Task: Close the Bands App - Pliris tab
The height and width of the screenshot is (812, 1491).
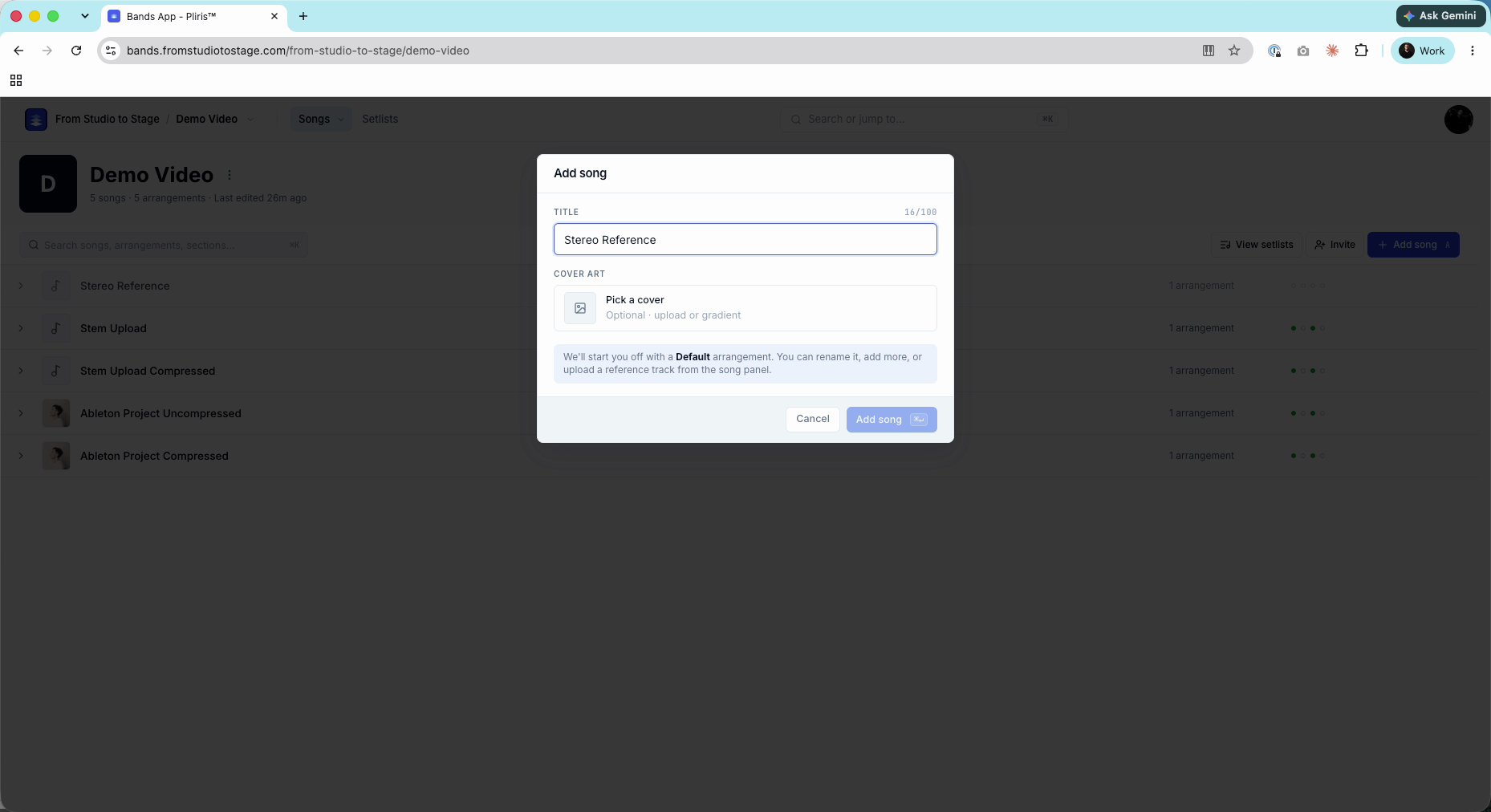Action: pyautogui.click(x=274, y=16)
